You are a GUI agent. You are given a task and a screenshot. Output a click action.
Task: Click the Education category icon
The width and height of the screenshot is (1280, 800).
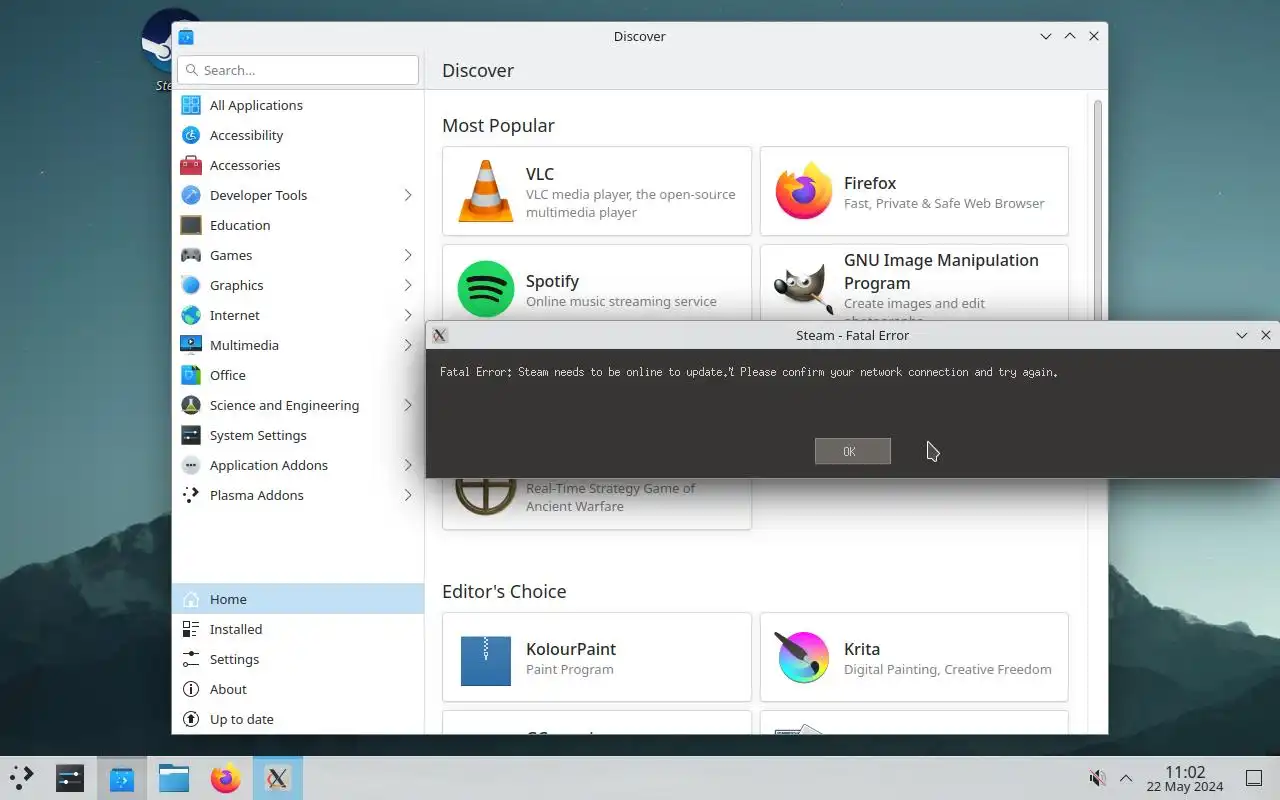click(191, 225)
